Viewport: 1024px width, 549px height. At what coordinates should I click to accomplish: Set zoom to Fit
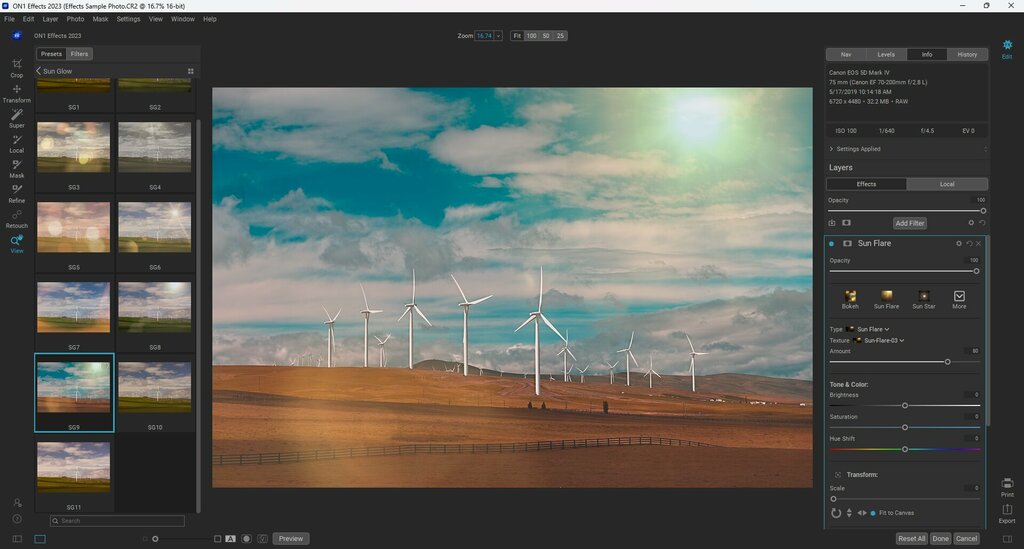[517, 36]
